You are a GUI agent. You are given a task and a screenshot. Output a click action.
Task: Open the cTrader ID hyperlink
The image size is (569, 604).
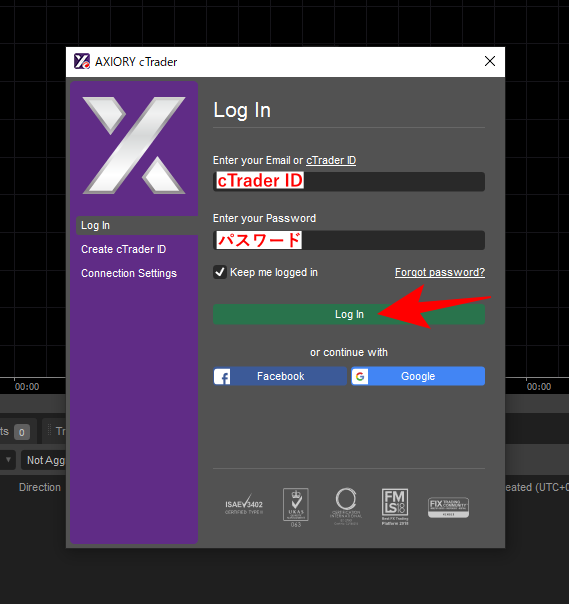331,160
